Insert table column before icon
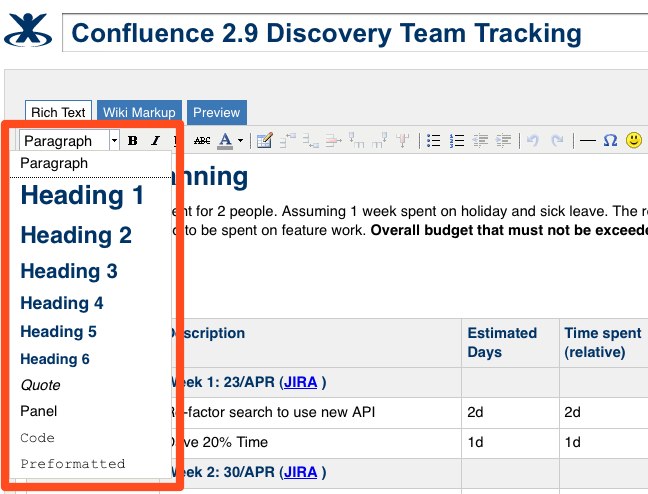 pyautogui.click(x=356, y=141)
